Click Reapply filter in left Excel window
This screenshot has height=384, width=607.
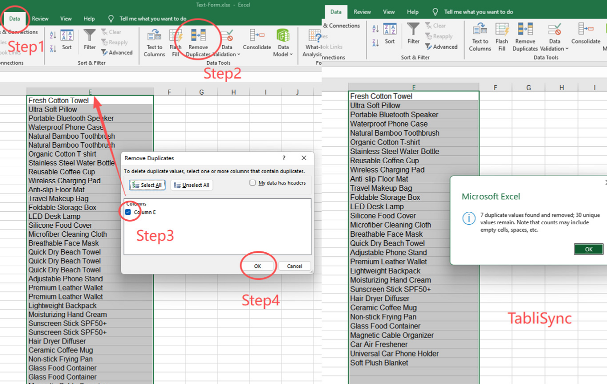(114, 42)
